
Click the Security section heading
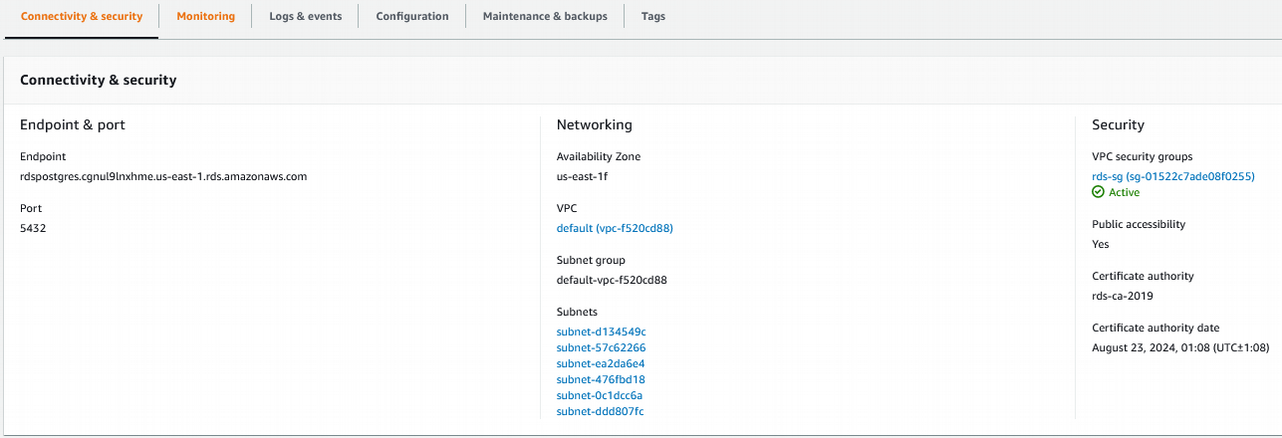pyautogui.click(x=1118, y=125)
